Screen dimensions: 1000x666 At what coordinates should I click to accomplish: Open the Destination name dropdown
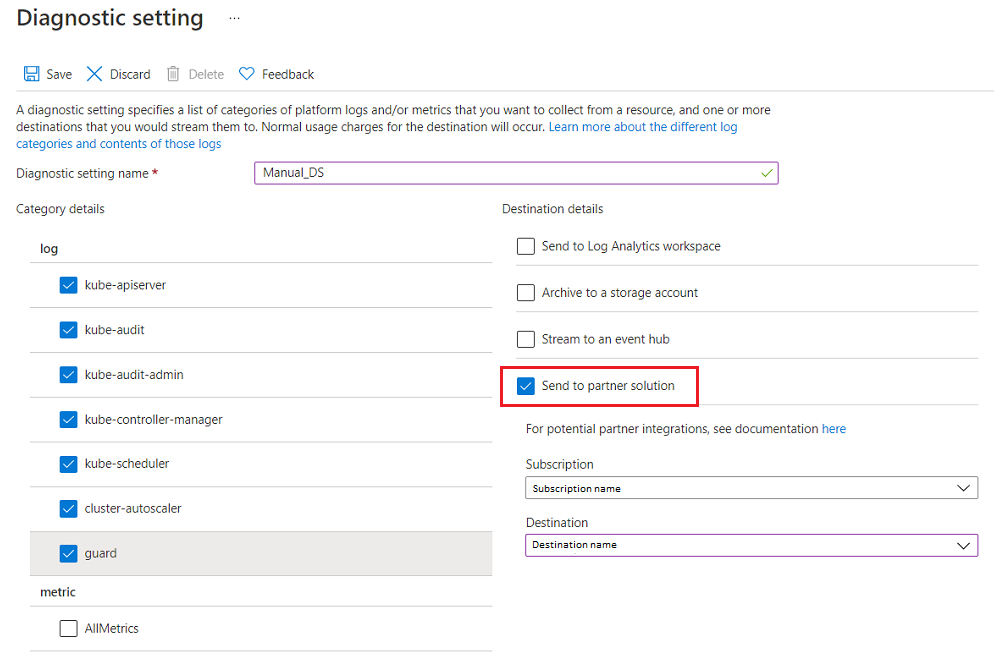(x=751, y=545)
